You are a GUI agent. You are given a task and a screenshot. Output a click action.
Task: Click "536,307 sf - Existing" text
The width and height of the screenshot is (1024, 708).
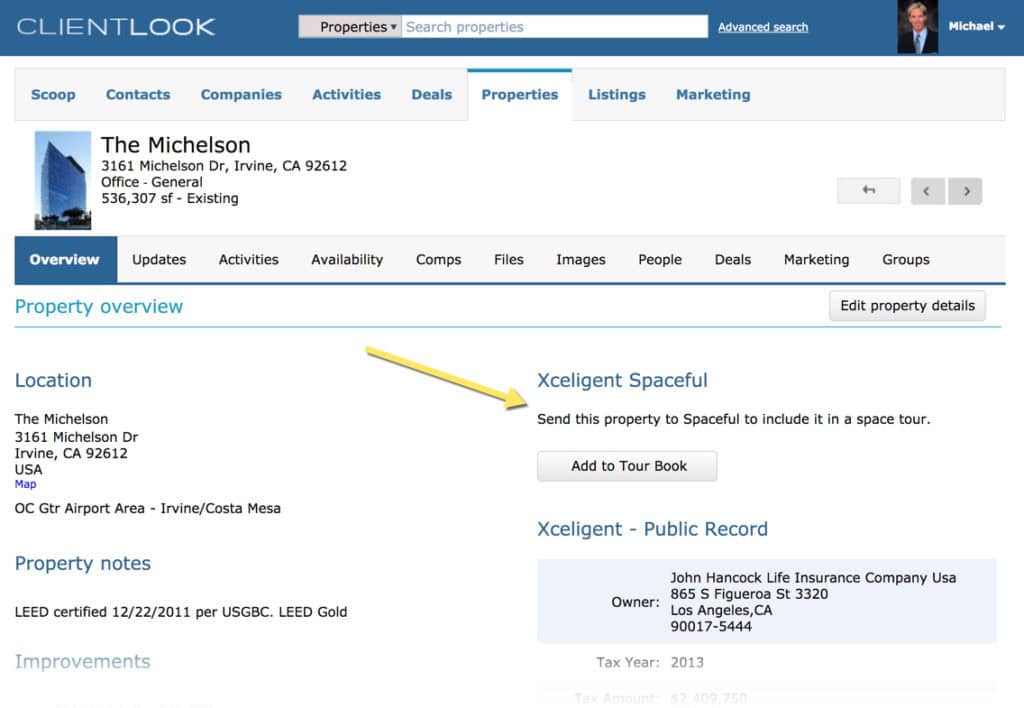[x=170, y=199]
